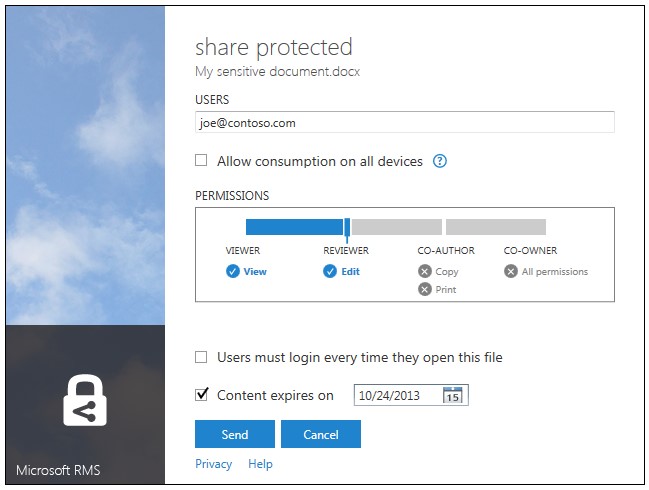Screen dimensions: 649x490
Task: Click the Users email input field
Action: [404, 123]
